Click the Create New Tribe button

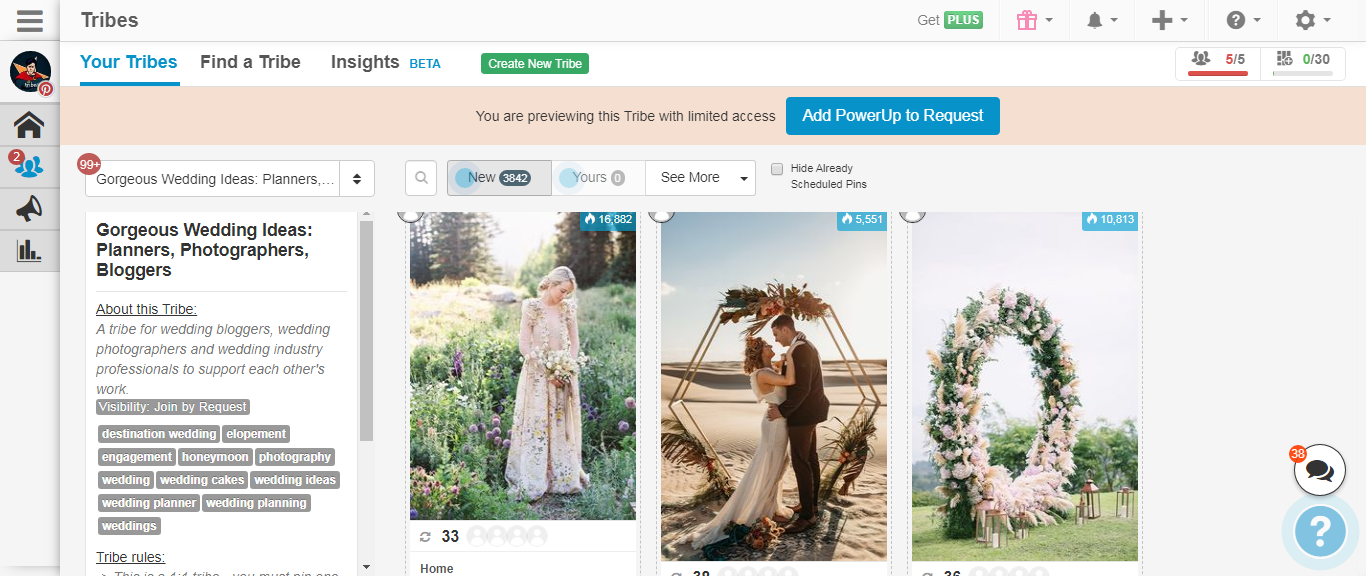tap(535, 64)
